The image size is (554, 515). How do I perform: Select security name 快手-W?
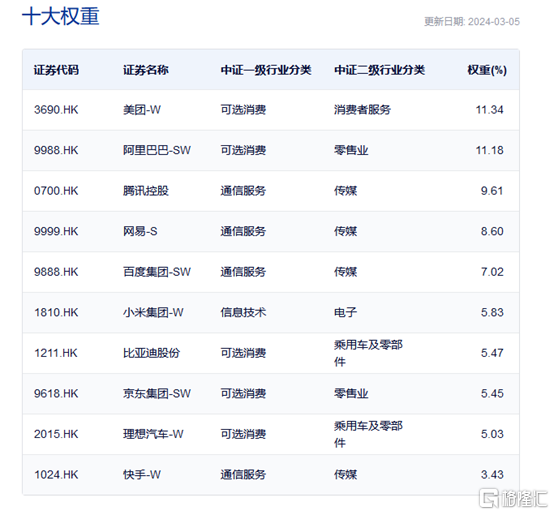click(x=142, y=474)
